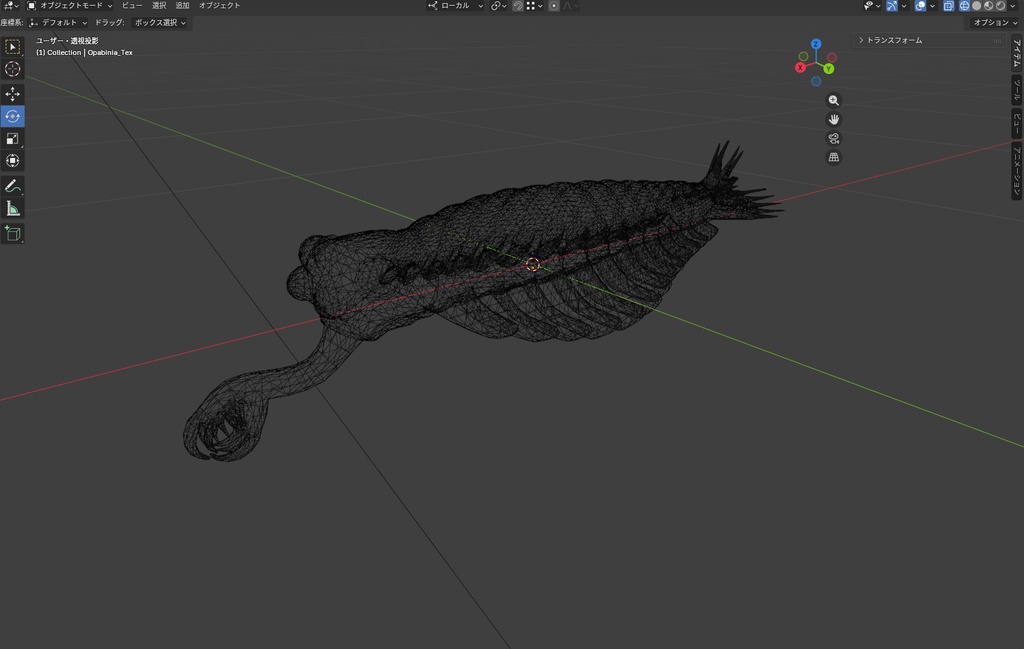Open the オブジェクトモード mode dropdown
The width and height of the screenshot is (1024, 649).
pos(69,5)
